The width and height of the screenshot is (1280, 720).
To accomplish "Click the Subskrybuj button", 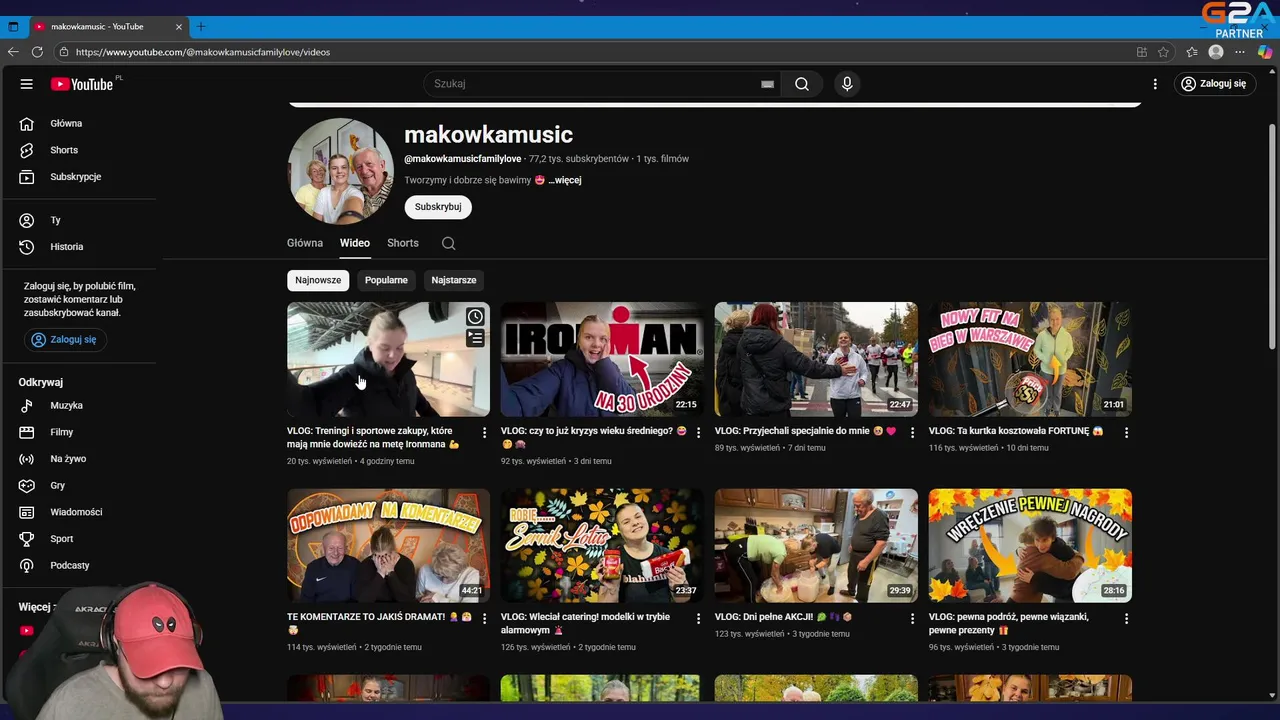I will point(438,207).
